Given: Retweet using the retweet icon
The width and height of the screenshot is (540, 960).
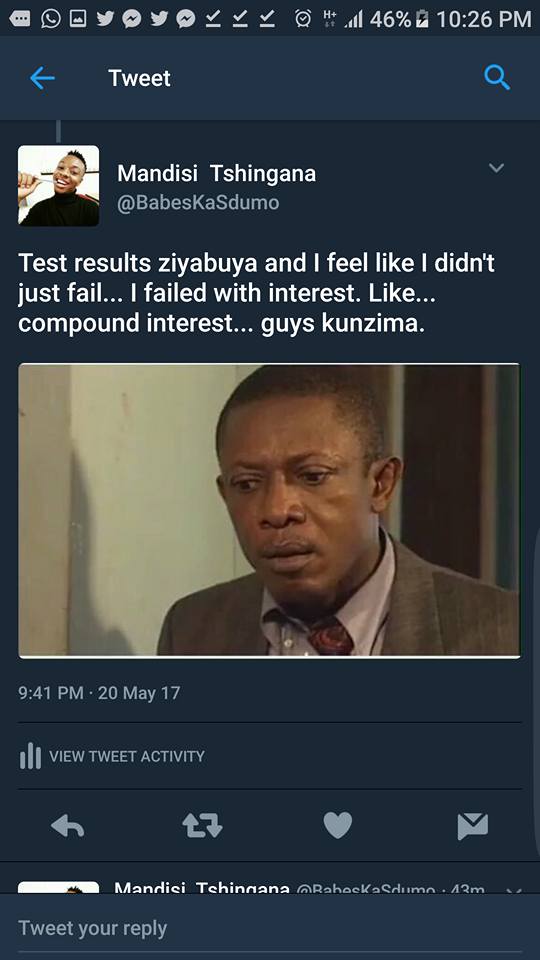Looking at the screenshot, I should [203, 825].
